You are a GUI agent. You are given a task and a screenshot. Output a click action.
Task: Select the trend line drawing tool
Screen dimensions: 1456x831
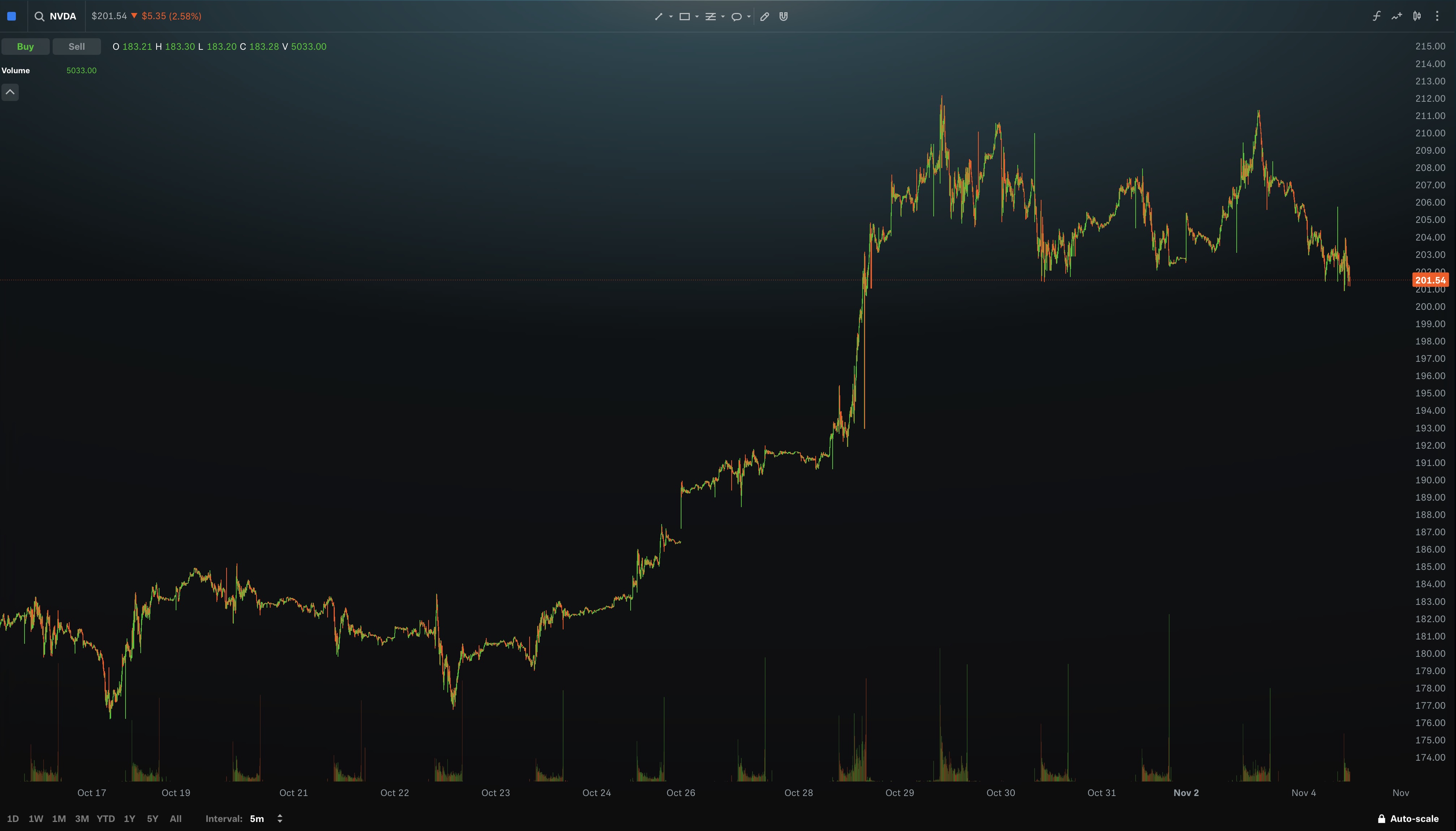(658, 17)
